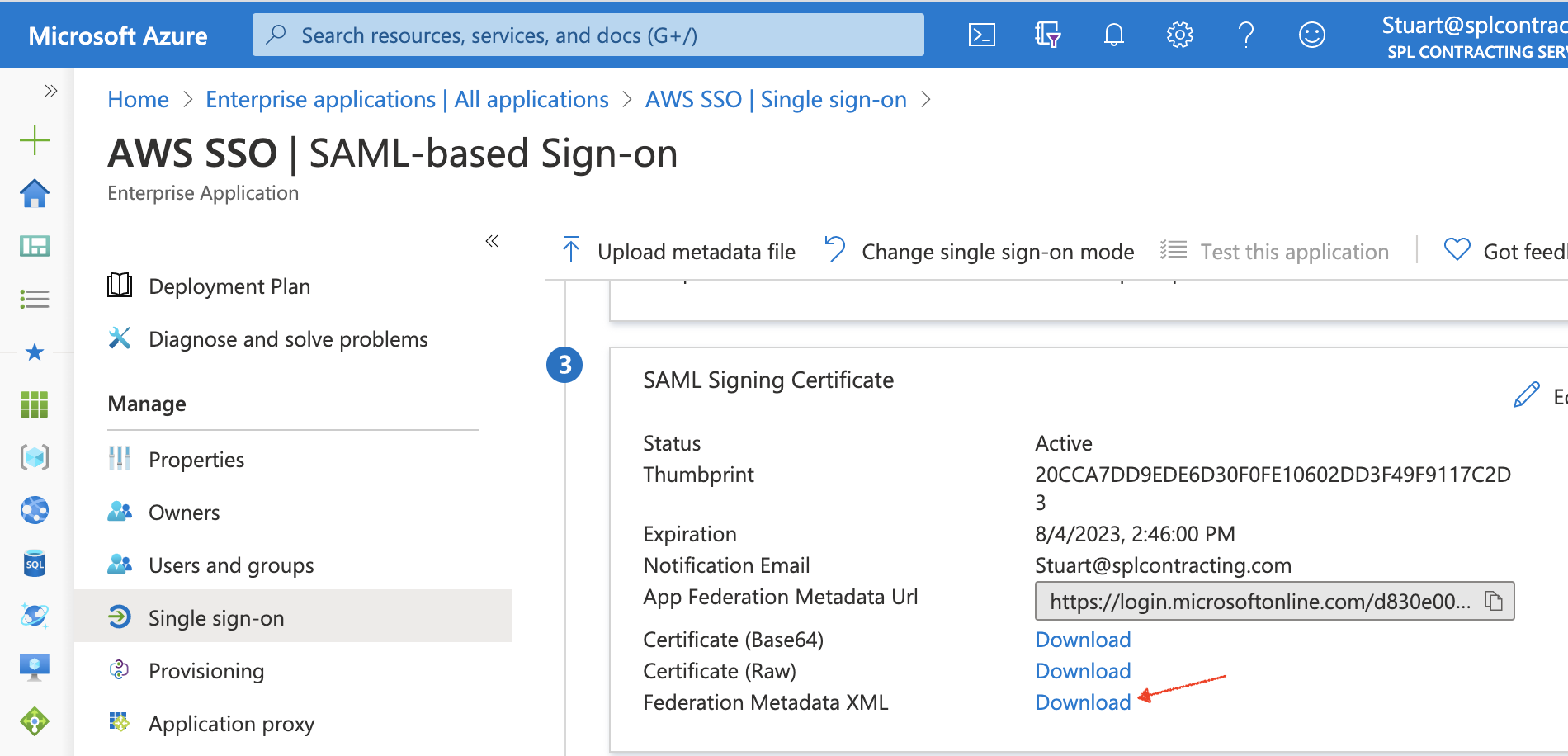Download Federation Metadata XML

point(1083,702)
